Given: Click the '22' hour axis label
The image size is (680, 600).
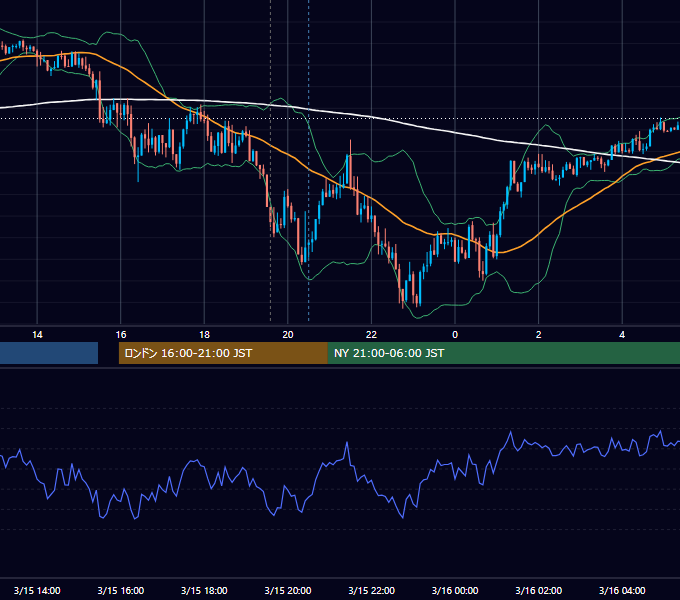Looking at the screenshot, I should tap(371, 335).
